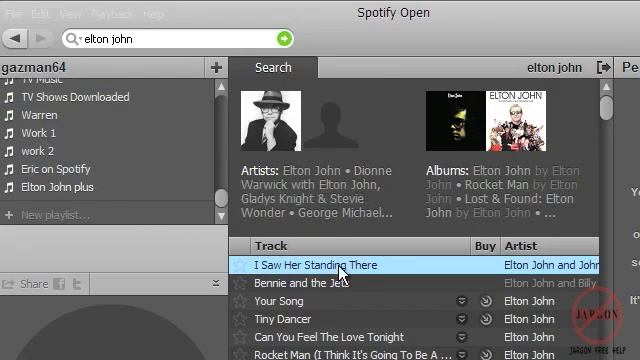The image size is (640, 360).
Task: Click the share/export icon beside elton john
Action: pyautogui.click(x=603, y=67)
